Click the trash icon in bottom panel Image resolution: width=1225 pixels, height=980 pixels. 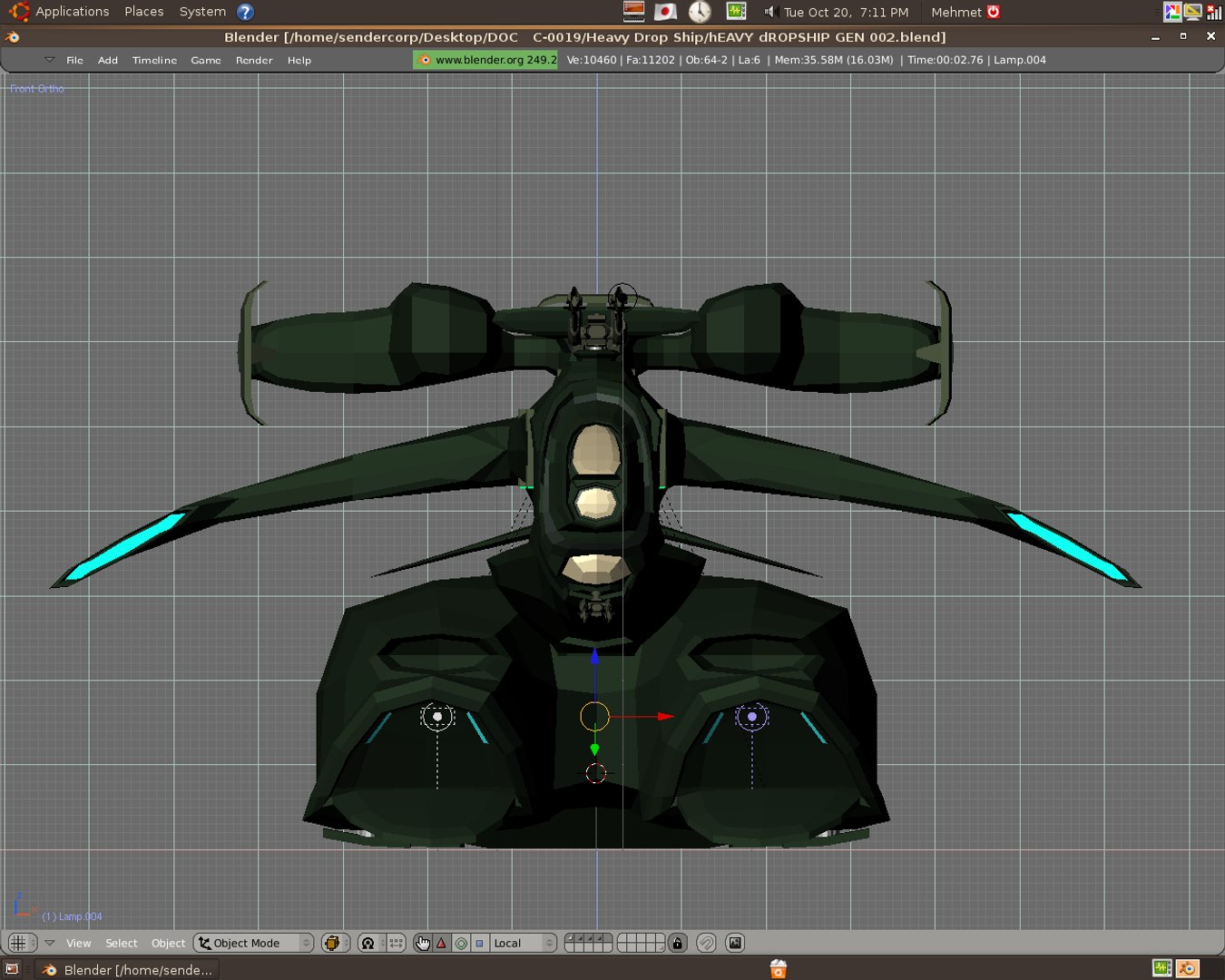pyautogui.click(x=778, y=969)
